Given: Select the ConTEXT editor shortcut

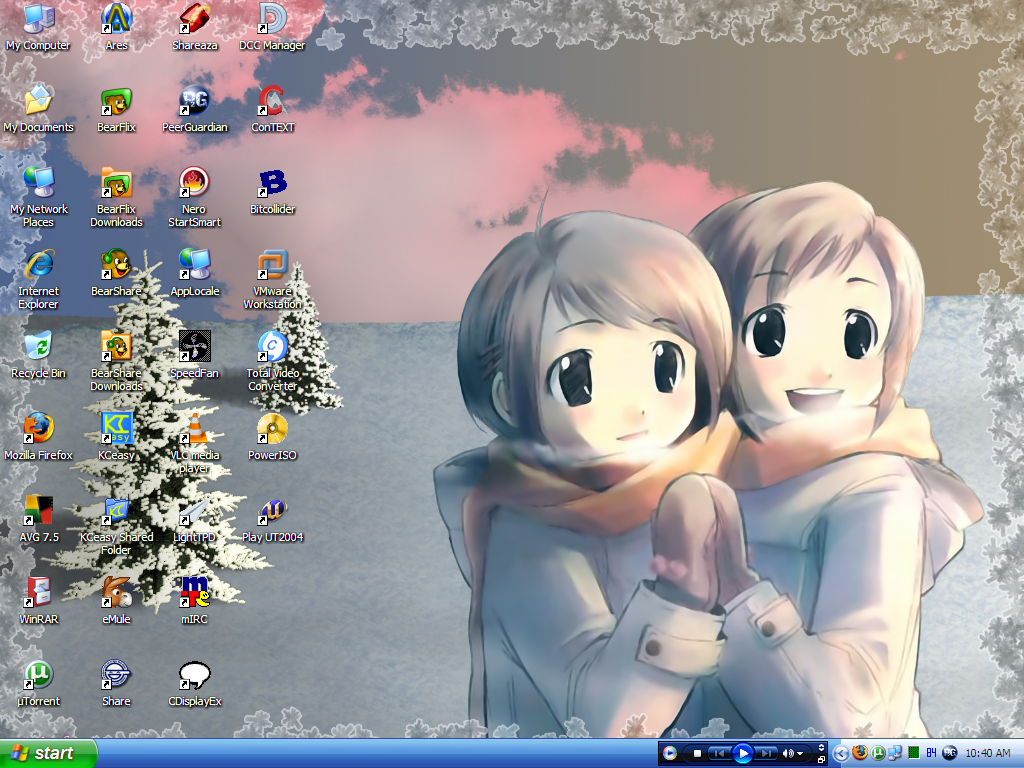Looking at the screenshot, I should tap(272, 109).
